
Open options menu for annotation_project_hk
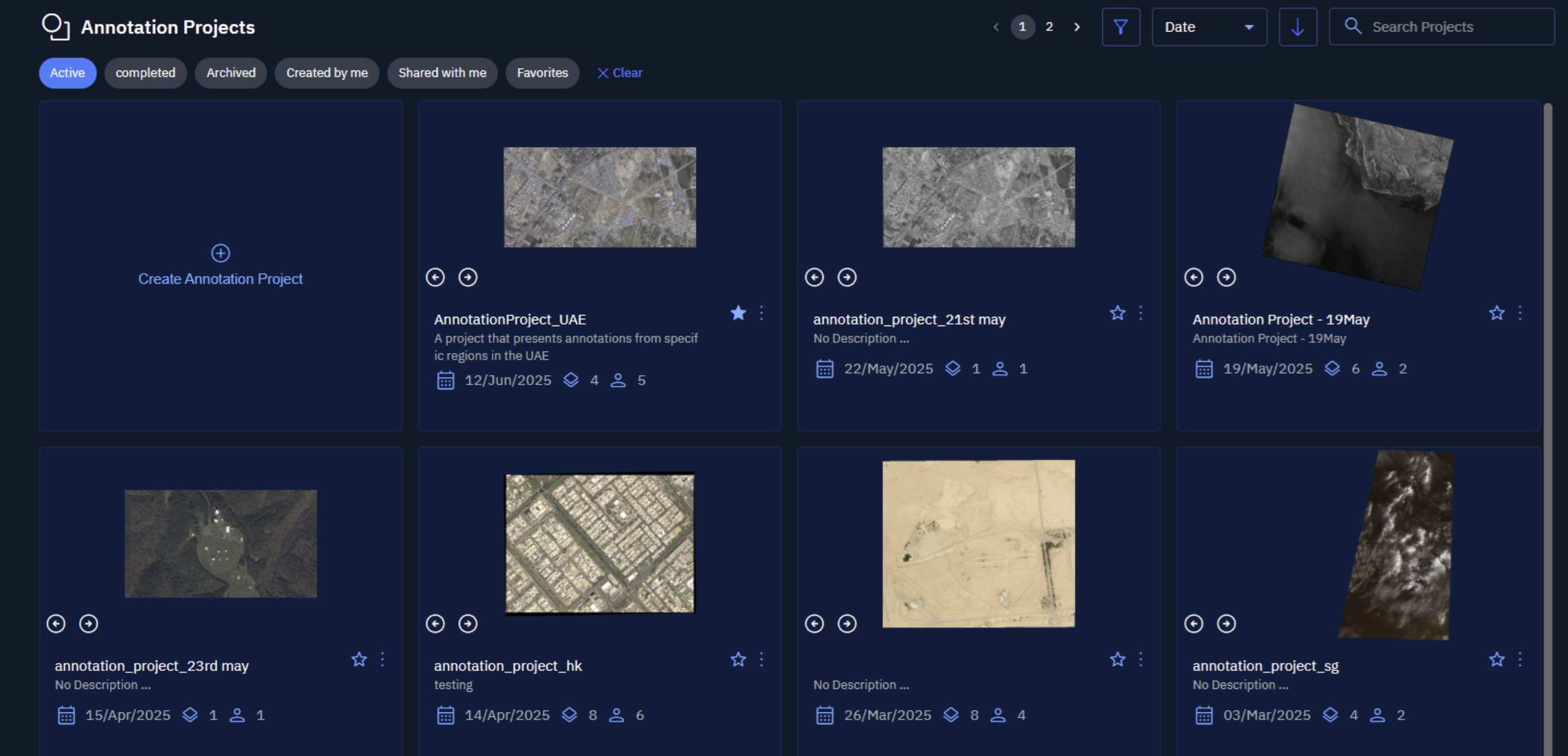click(x=761, y=659)
